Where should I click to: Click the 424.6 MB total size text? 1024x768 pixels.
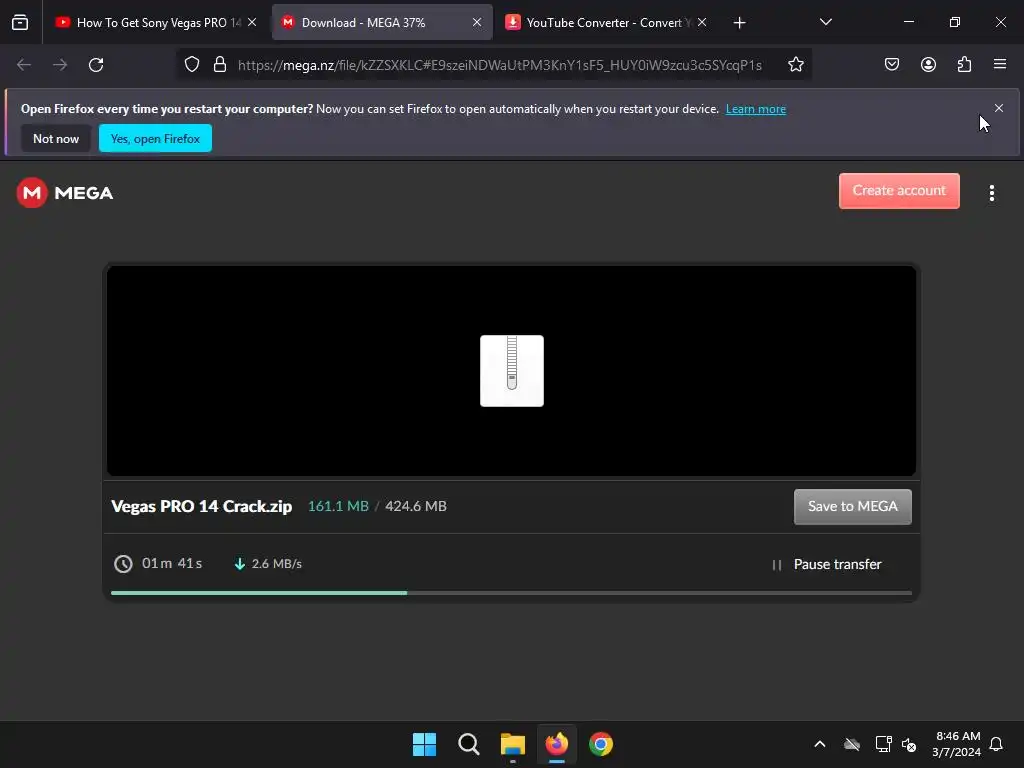tap(416, 506)
